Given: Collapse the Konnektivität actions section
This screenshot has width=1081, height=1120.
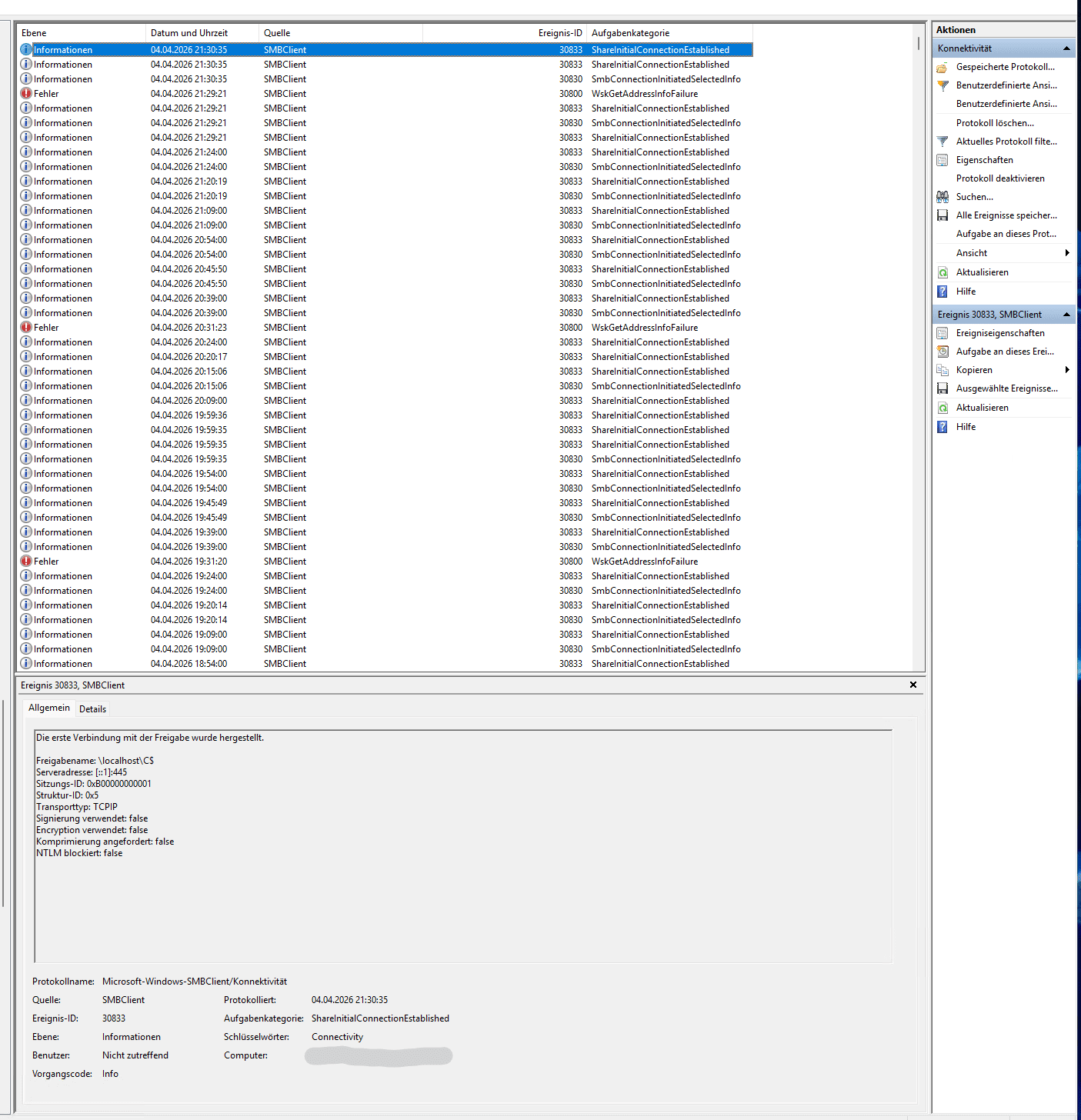Looking at the screenshot, I should (1066, 48).
